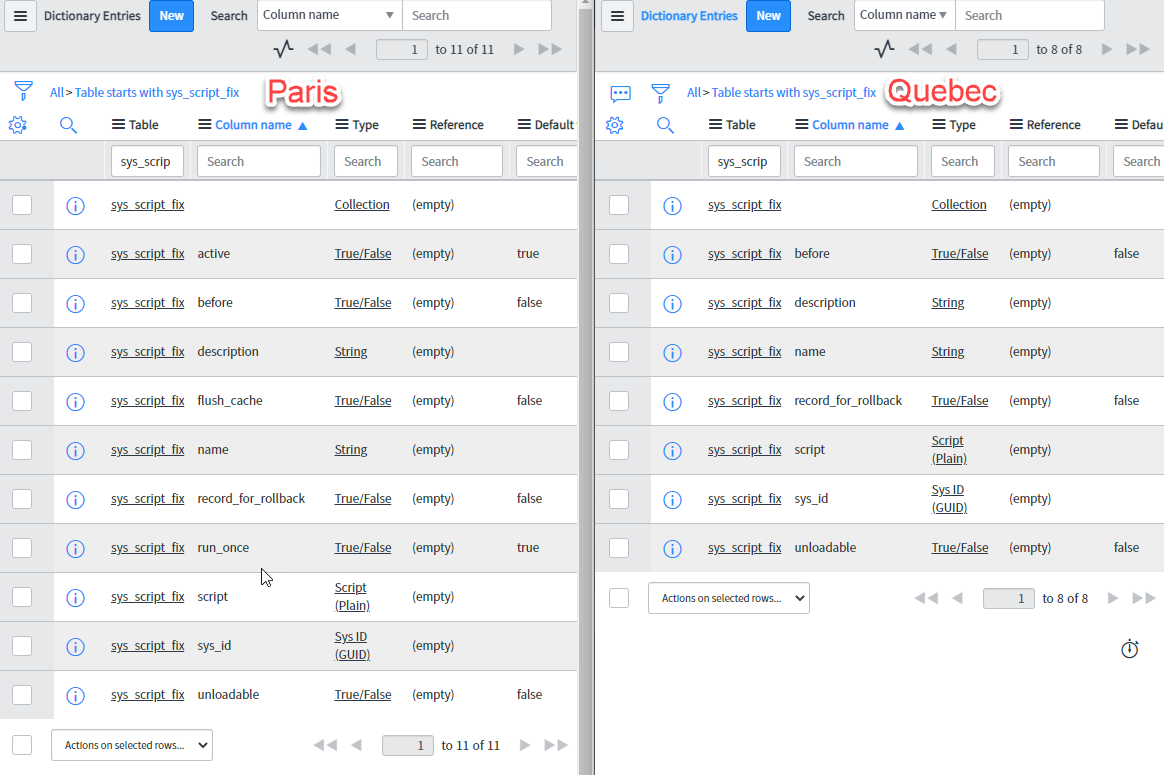1164x775 pixels.
Task: Open list personalize gear in Paris panel
Action: 18,125
